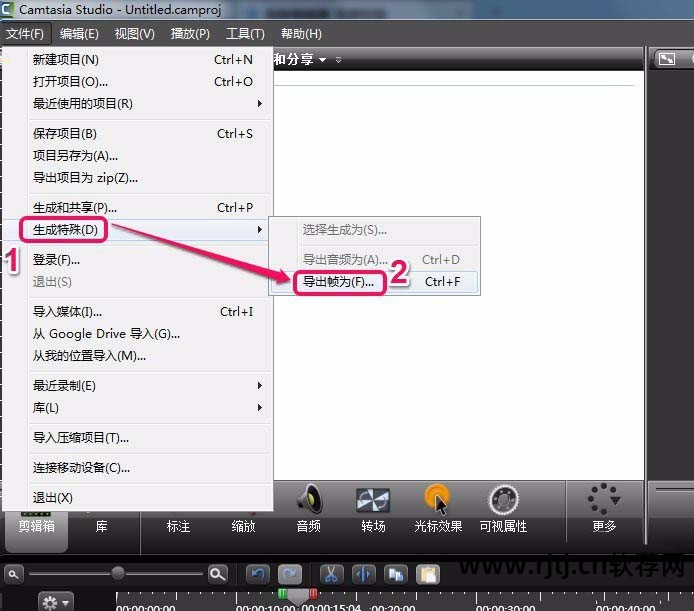Click the Camtasia Studio title bar icon
The width and height of the screenshot is (694, 611).
(x=7, y=9)
